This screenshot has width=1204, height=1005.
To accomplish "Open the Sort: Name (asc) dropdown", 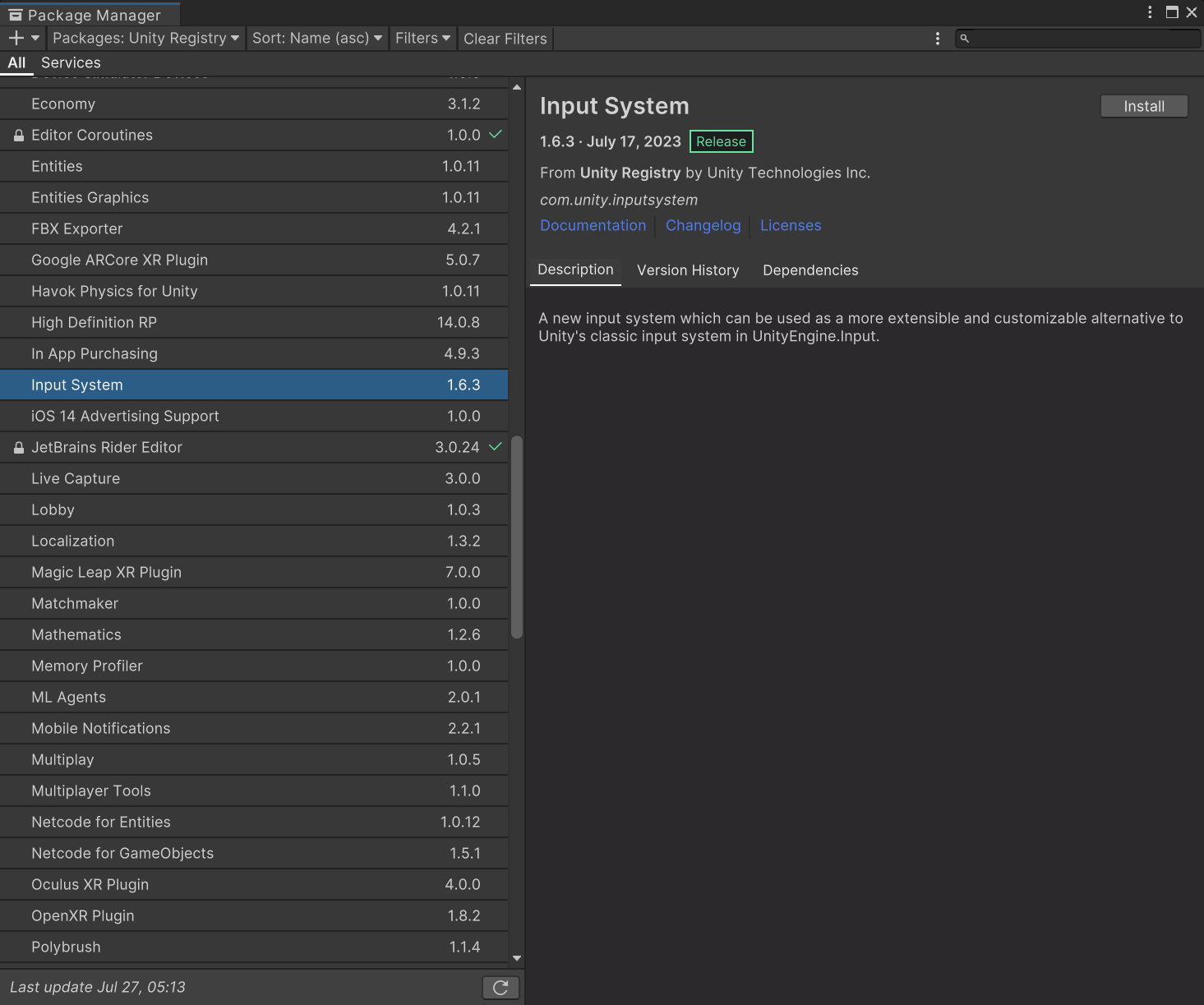I will [x=316, y=38].
